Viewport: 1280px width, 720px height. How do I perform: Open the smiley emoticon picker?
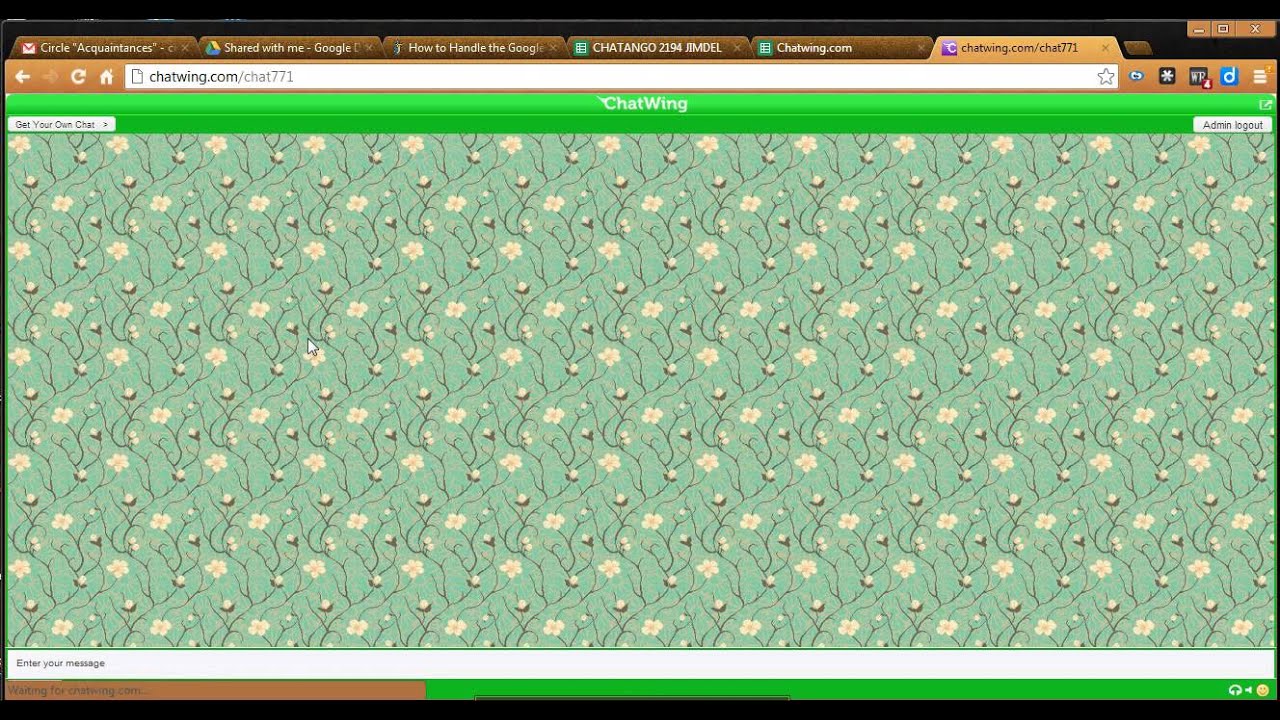pyautogui.click(x=1262, y=690)
